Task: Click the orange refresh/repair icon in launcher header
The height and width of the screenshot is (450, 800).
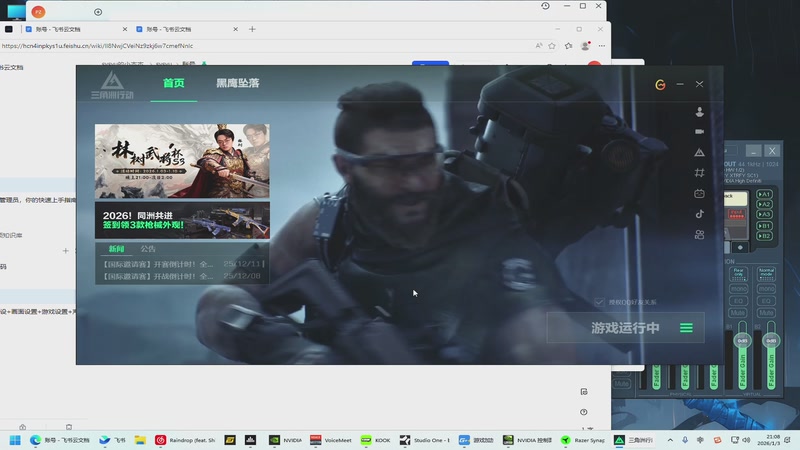Action: (660, 84)
